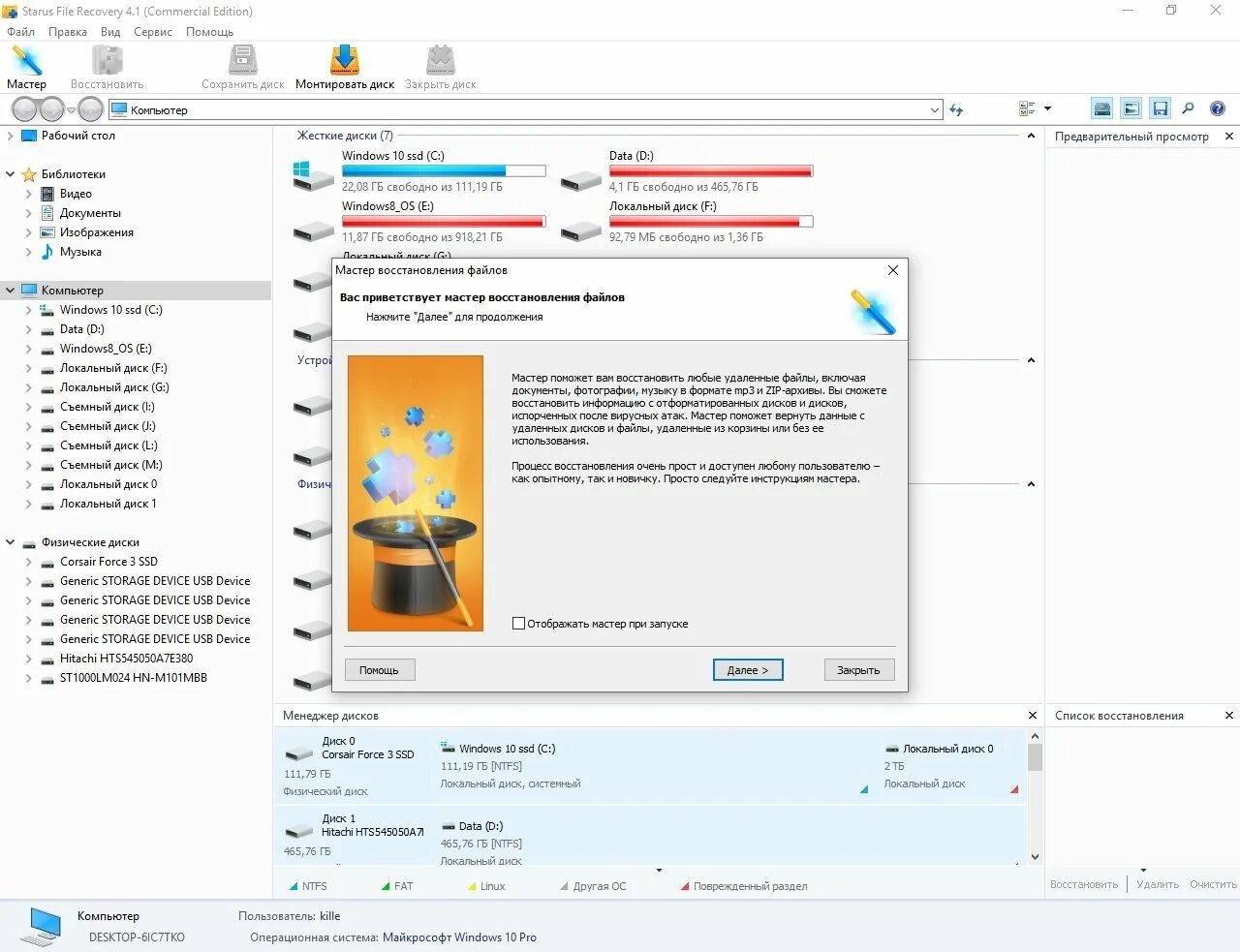Open view mode dropdown arrow
The width and height of the screenshot is (1240, 952).
[x=1047, y=109]
